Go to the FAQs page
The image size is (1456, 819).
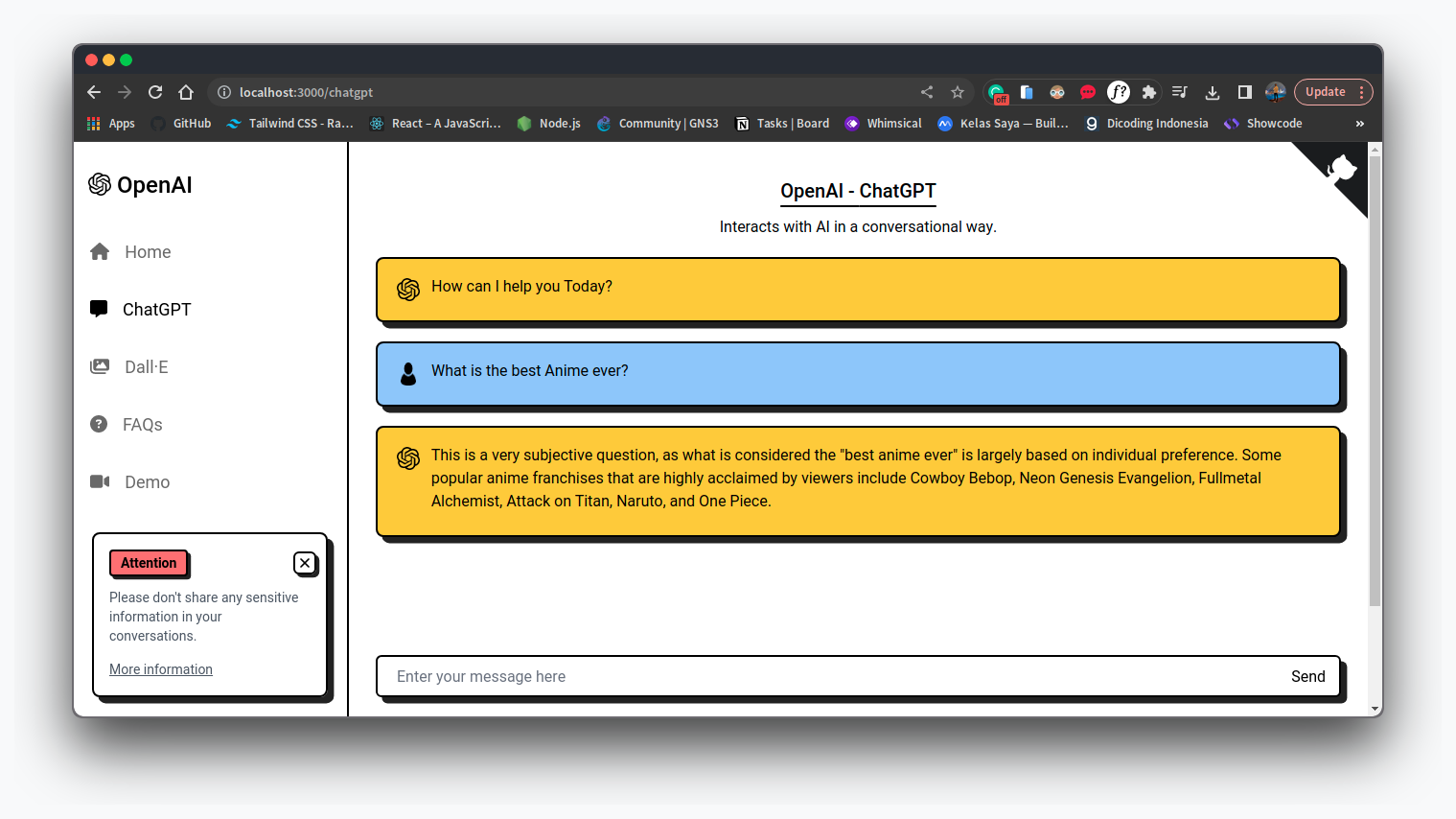pos(126,425)
